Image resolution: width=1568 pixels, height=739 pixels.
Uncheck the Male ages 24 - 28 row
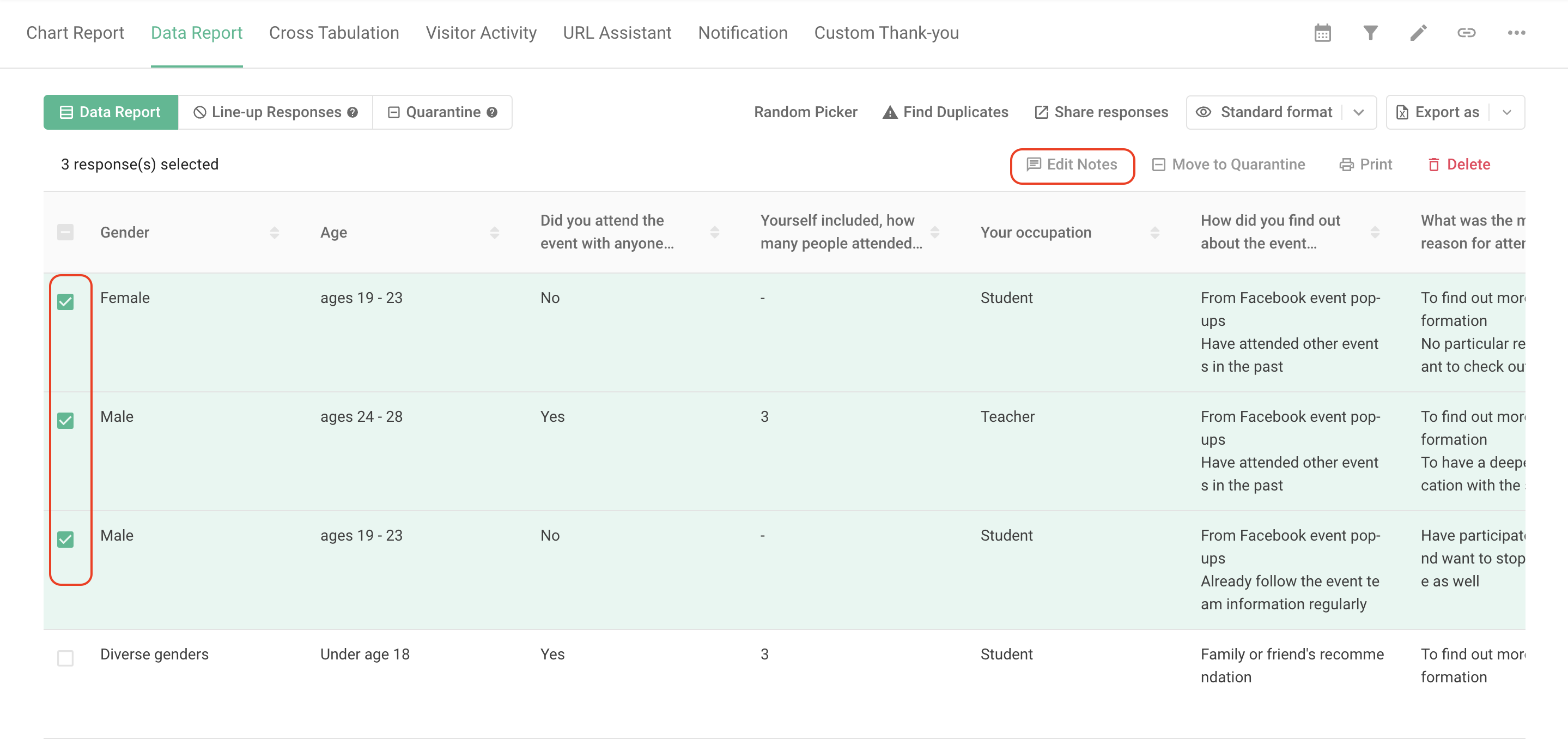point(65,421)
